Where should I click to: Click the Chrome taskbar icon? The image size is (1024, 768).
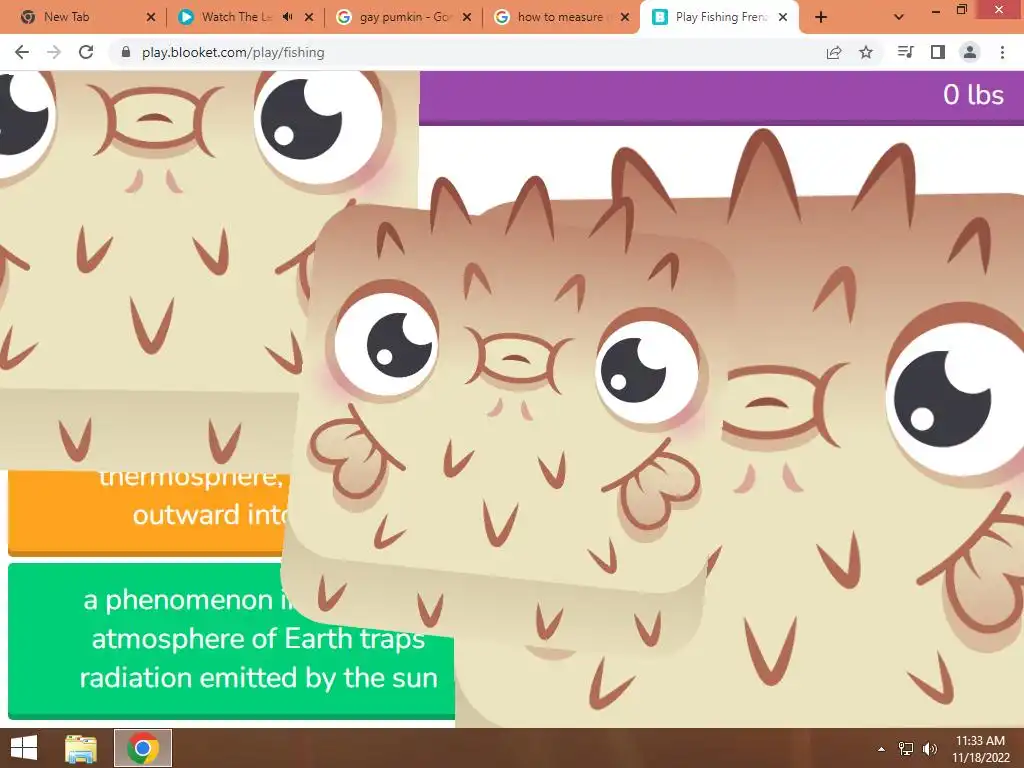click(143, 748)
